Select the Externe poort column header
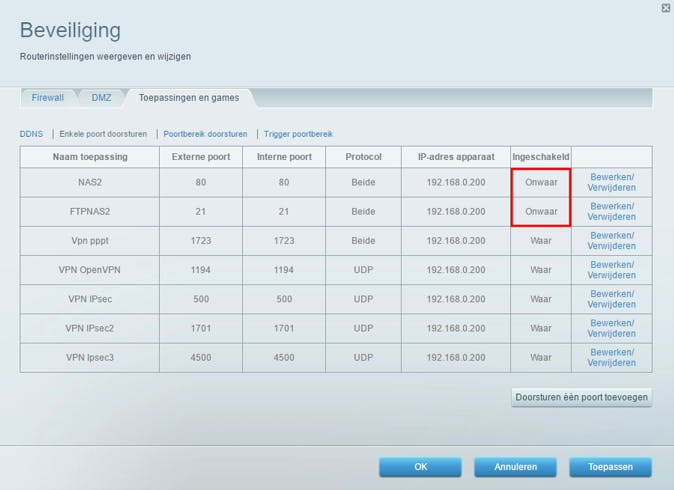674x490 pixels. (x=201, y=157)
